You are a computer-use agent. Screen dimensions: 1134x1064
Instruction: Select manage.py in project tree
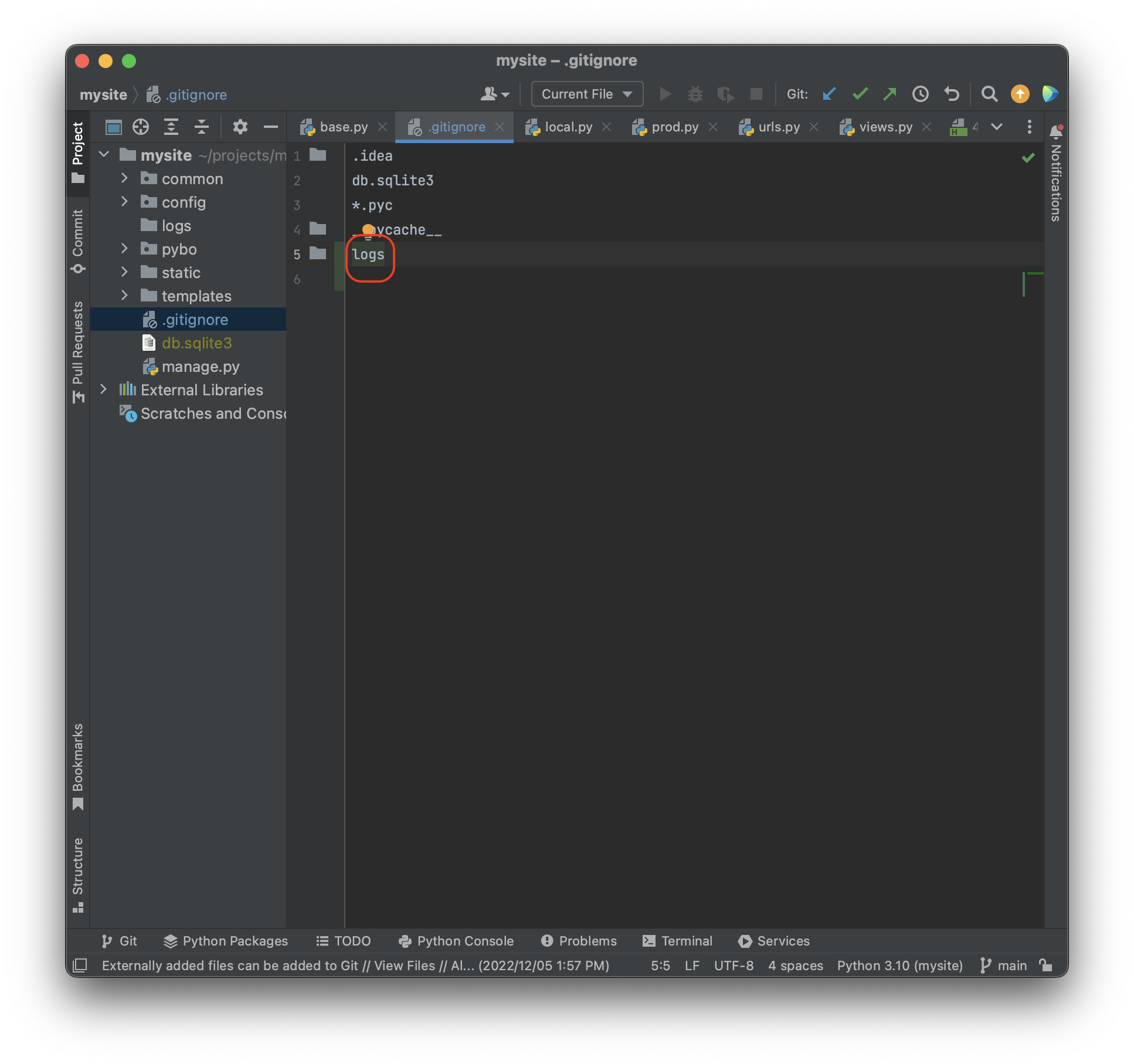200,367
